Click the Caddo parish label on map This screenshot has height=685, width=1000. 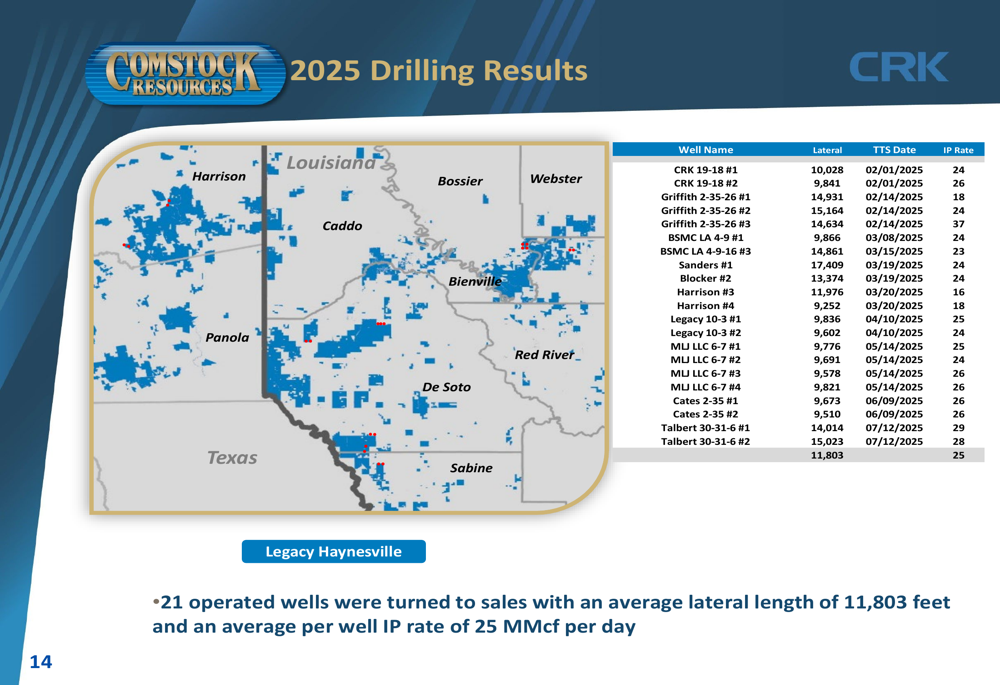[342, 226]
